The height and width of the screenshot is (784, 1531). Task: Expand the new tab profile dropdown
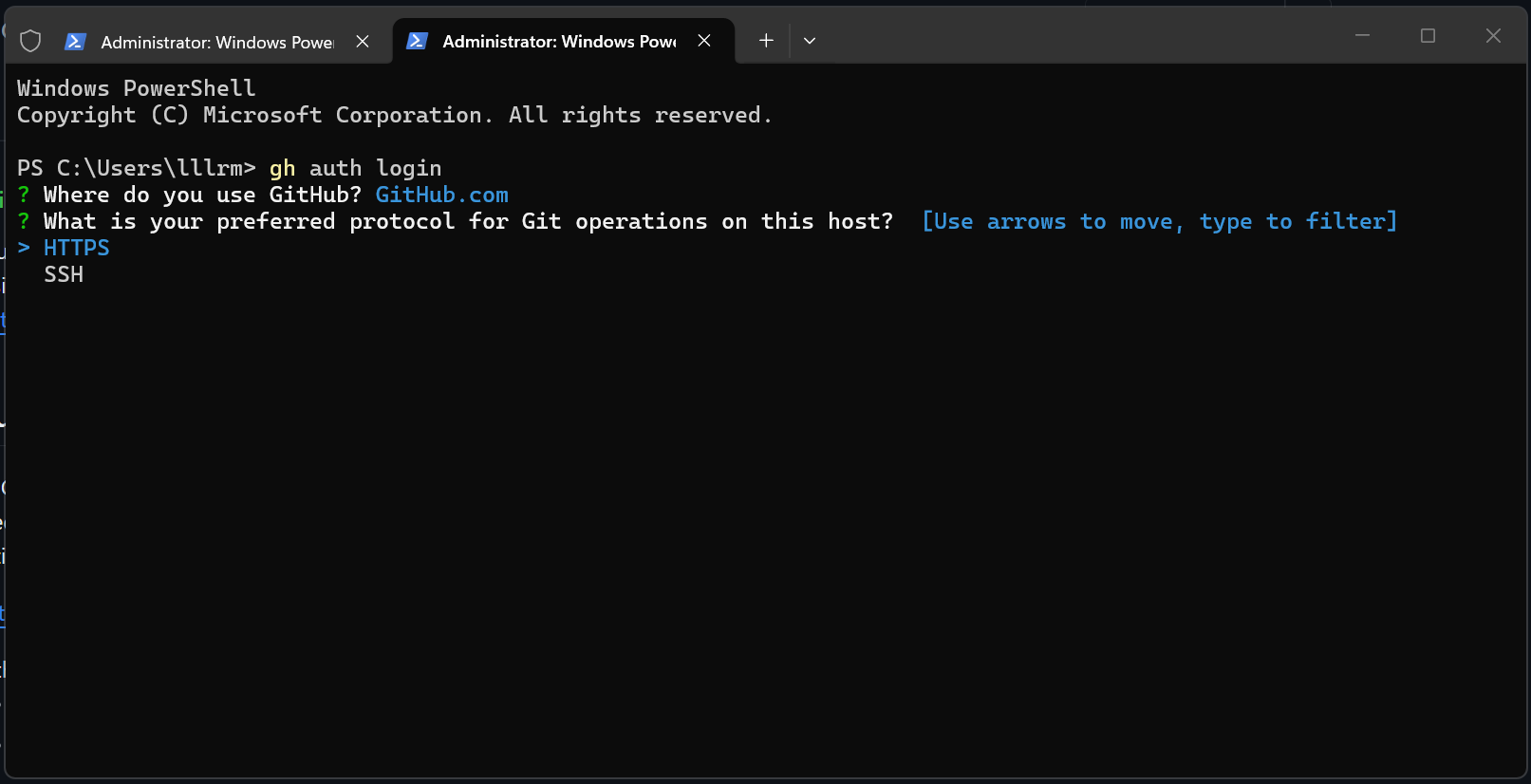coord(810,41)
